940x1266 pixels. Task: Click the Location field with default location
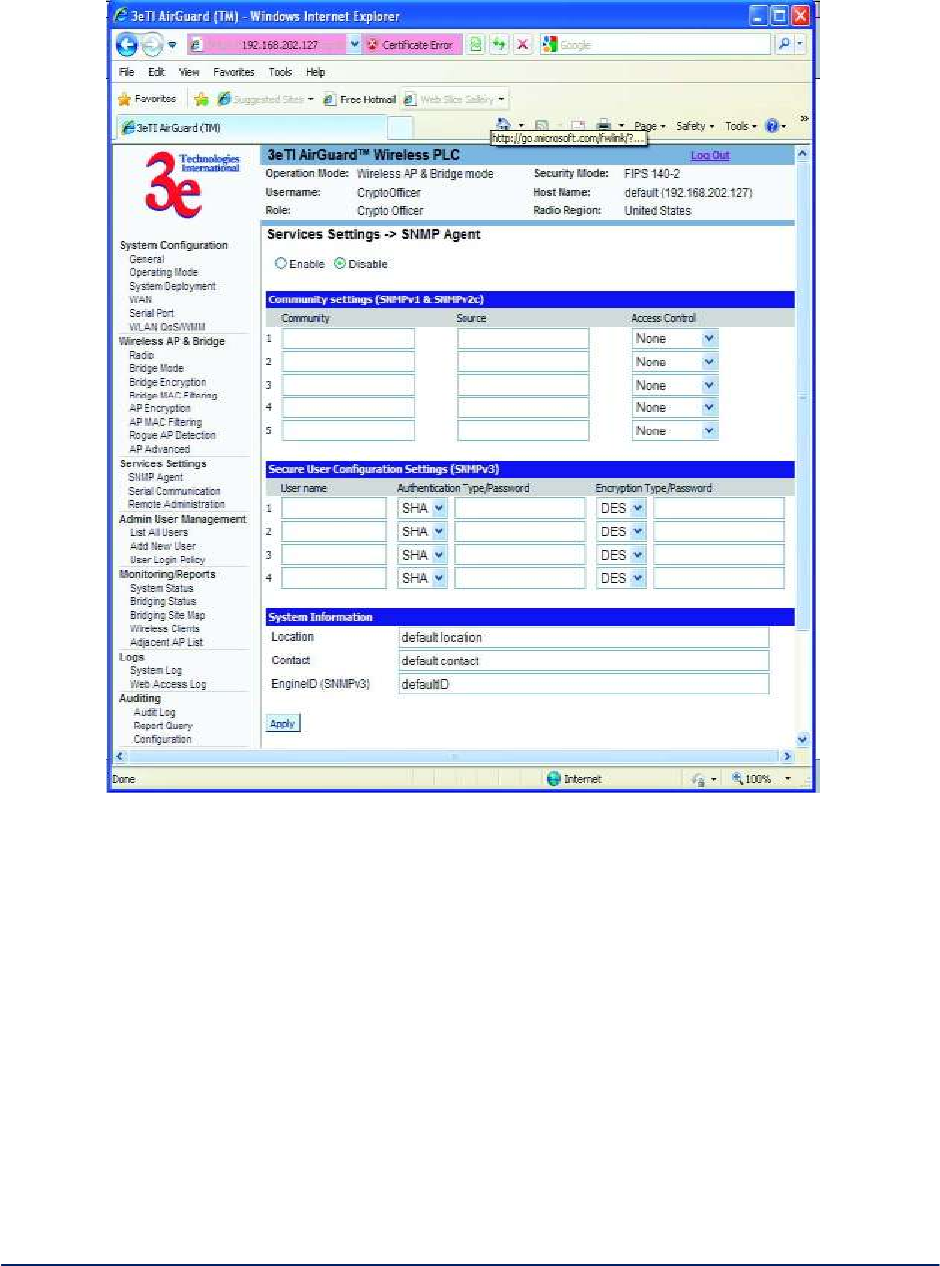[584, 637]
